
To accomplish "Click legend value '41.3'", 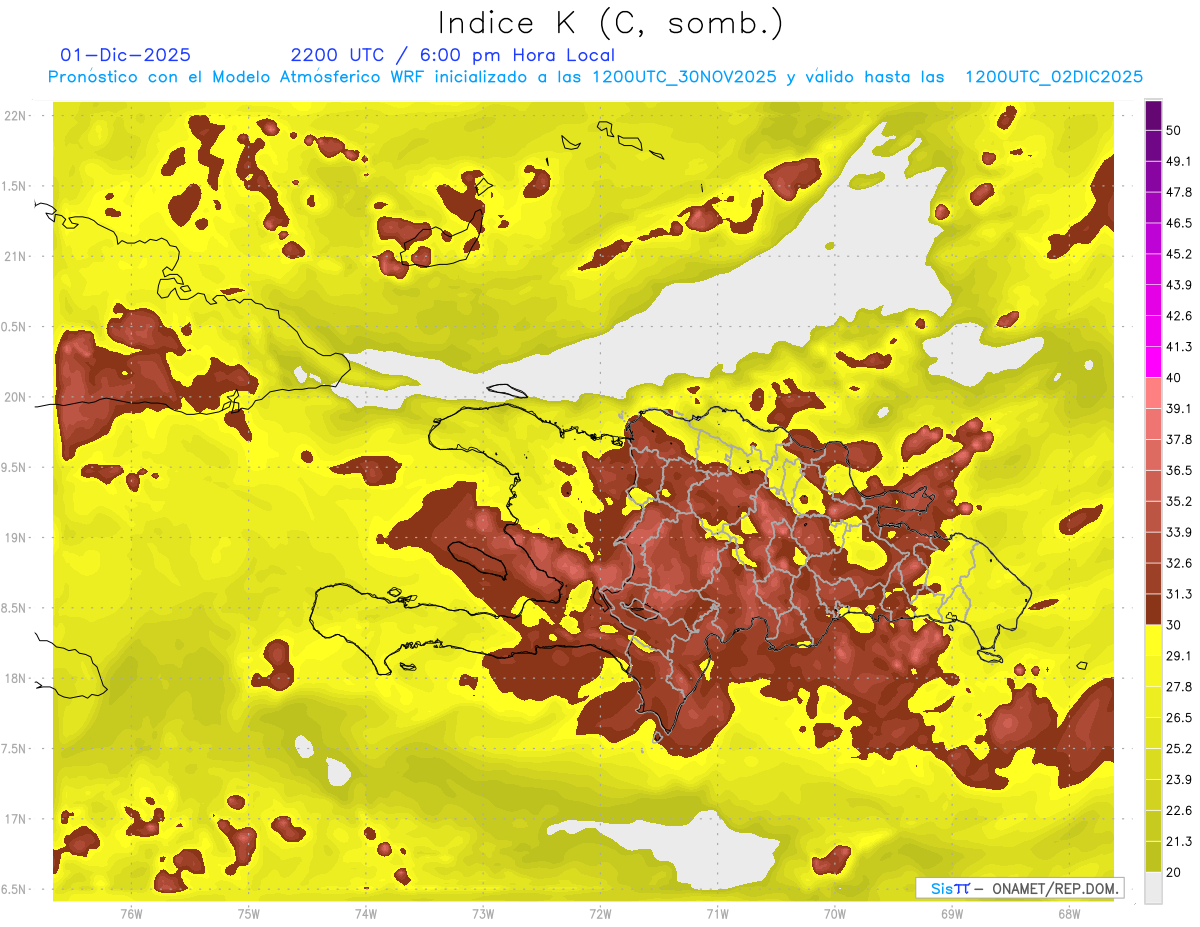I will point(1178,347).
